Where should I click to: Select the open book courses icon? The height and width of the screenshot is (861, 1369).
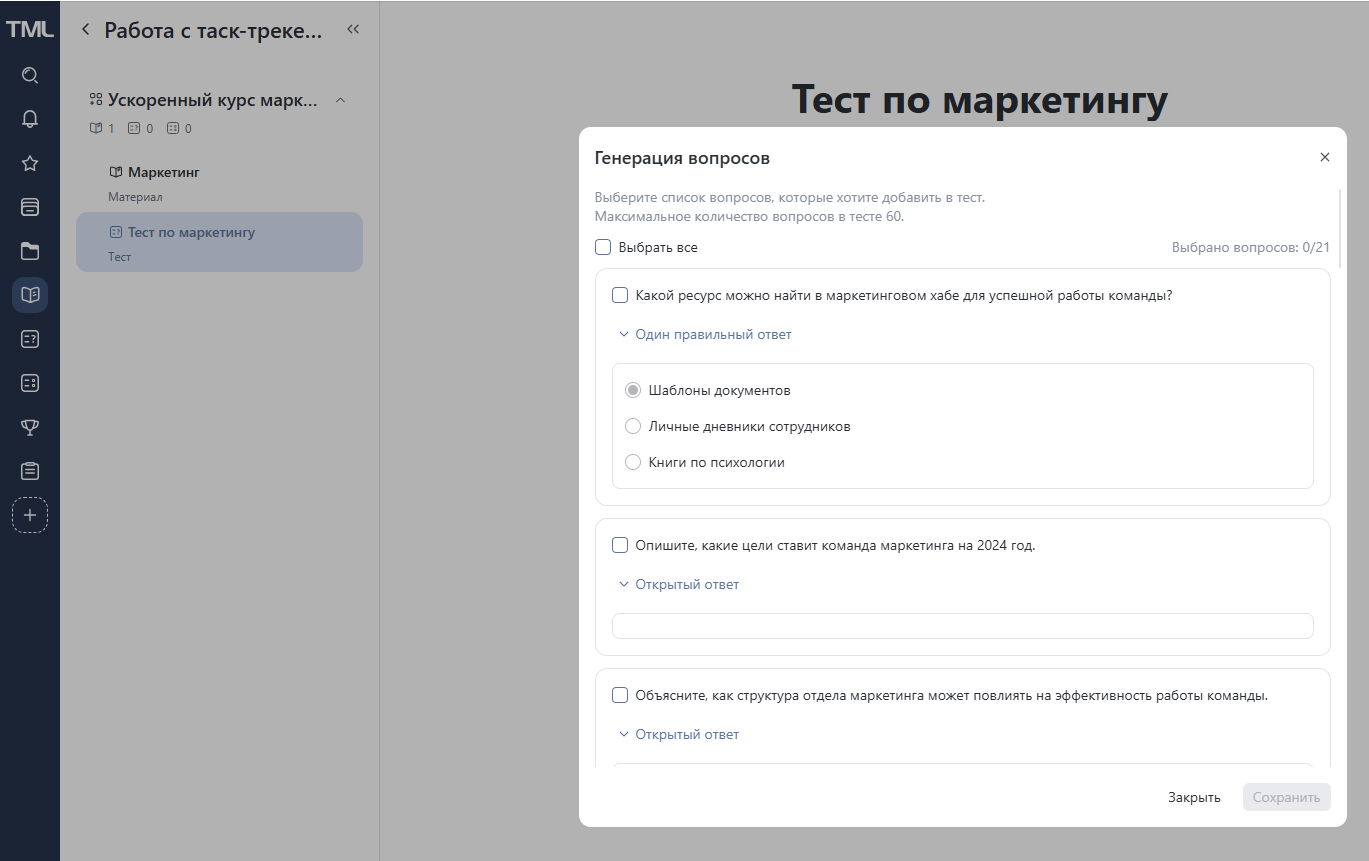pyautogui.click(x=30, y=295)
